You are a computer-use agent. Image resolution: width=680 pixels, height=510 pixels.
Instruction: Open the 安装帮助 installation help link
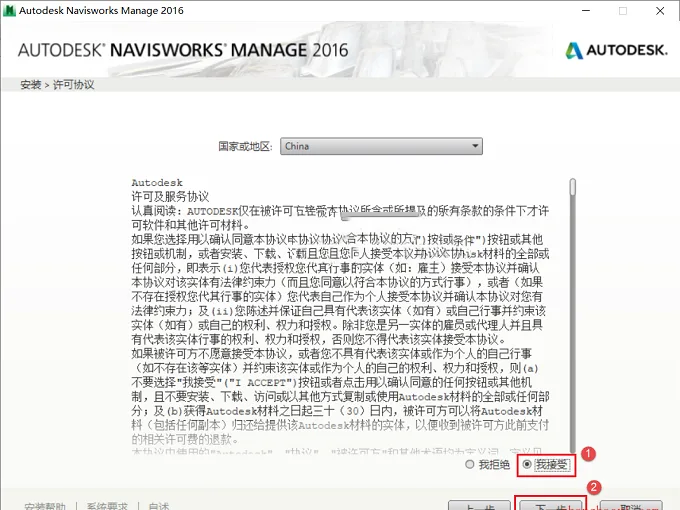45,506
